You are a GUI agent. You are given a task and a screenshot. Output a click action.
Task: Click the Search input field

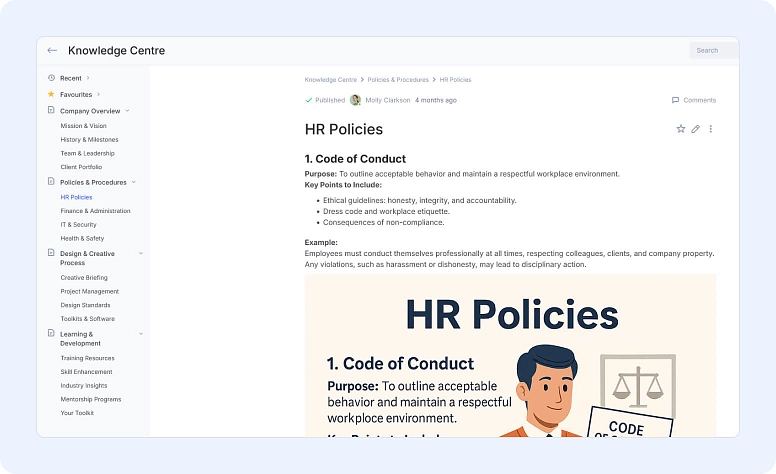click(713, 50)
